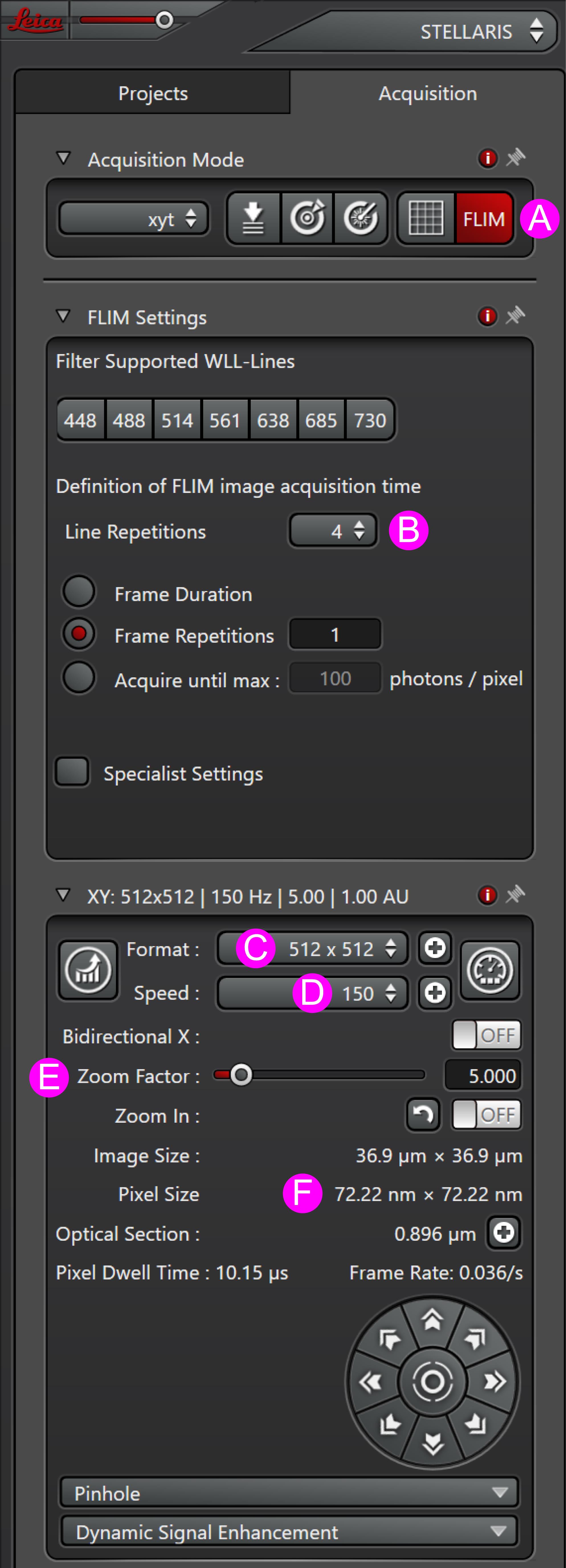Select the Acquisition tab

(x=427, y=93)
